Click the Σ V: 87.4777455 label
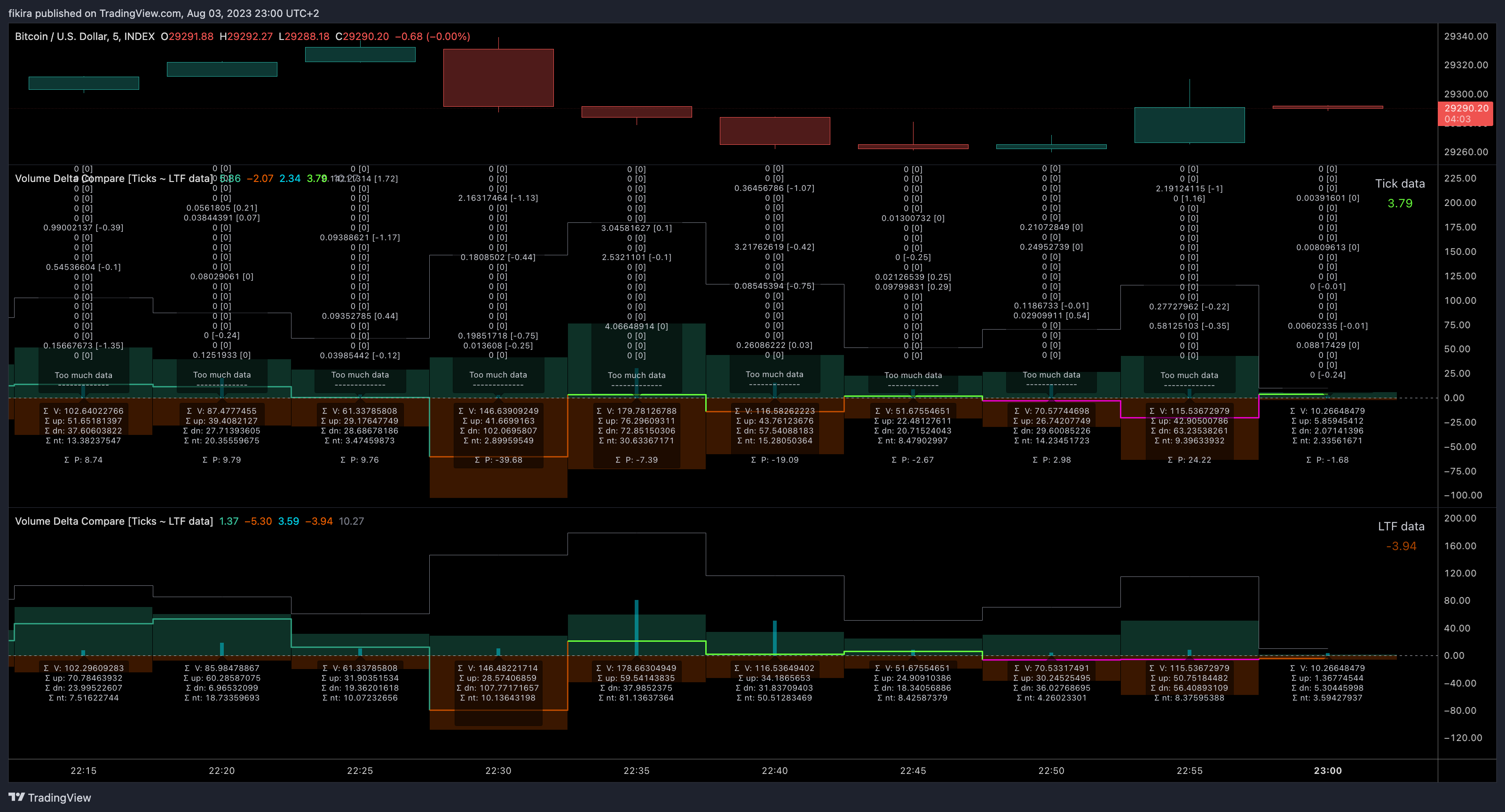The image size is (1505, 812). coord(221,410)
